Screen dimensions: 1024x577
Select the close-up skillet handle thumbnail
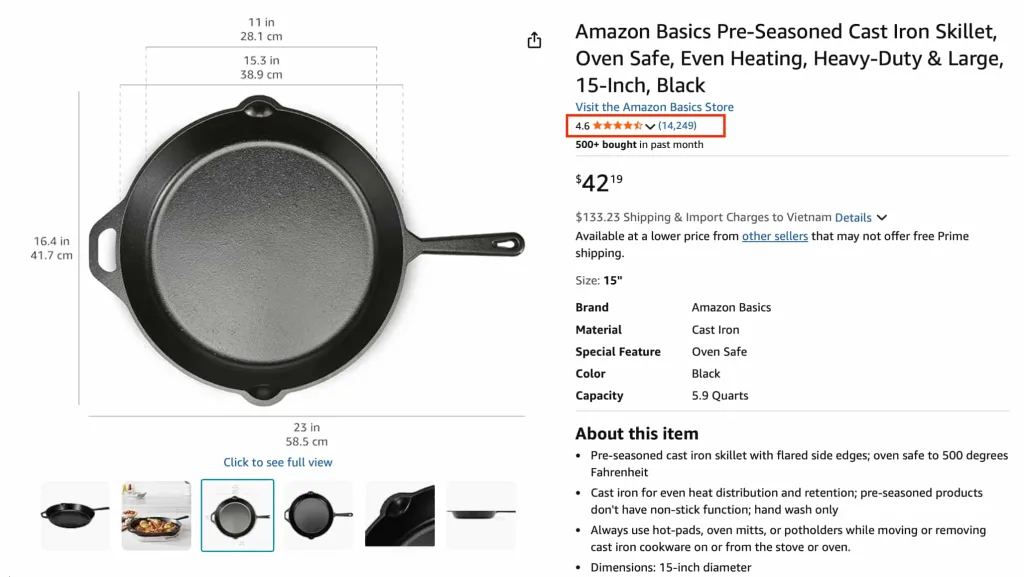[x=399, y=515]
